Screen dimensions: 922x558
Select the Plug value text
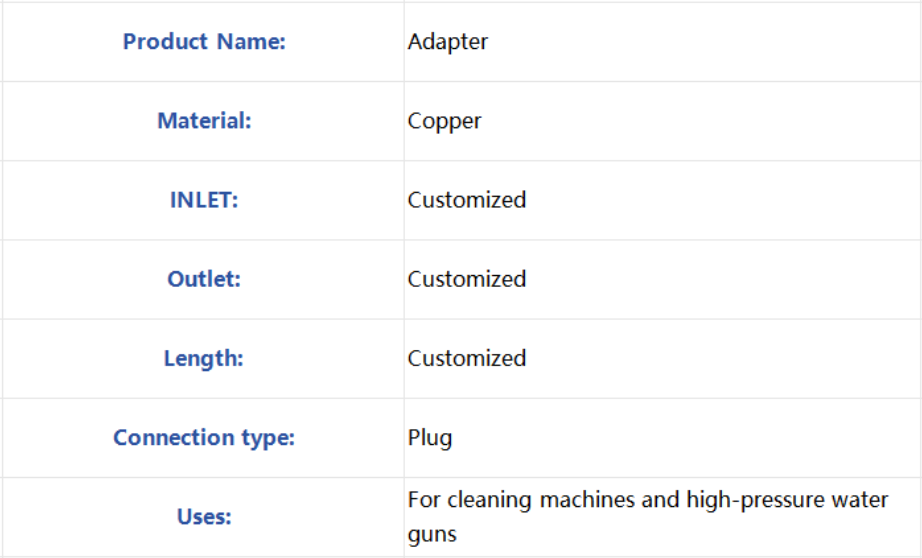click(430, 439)
